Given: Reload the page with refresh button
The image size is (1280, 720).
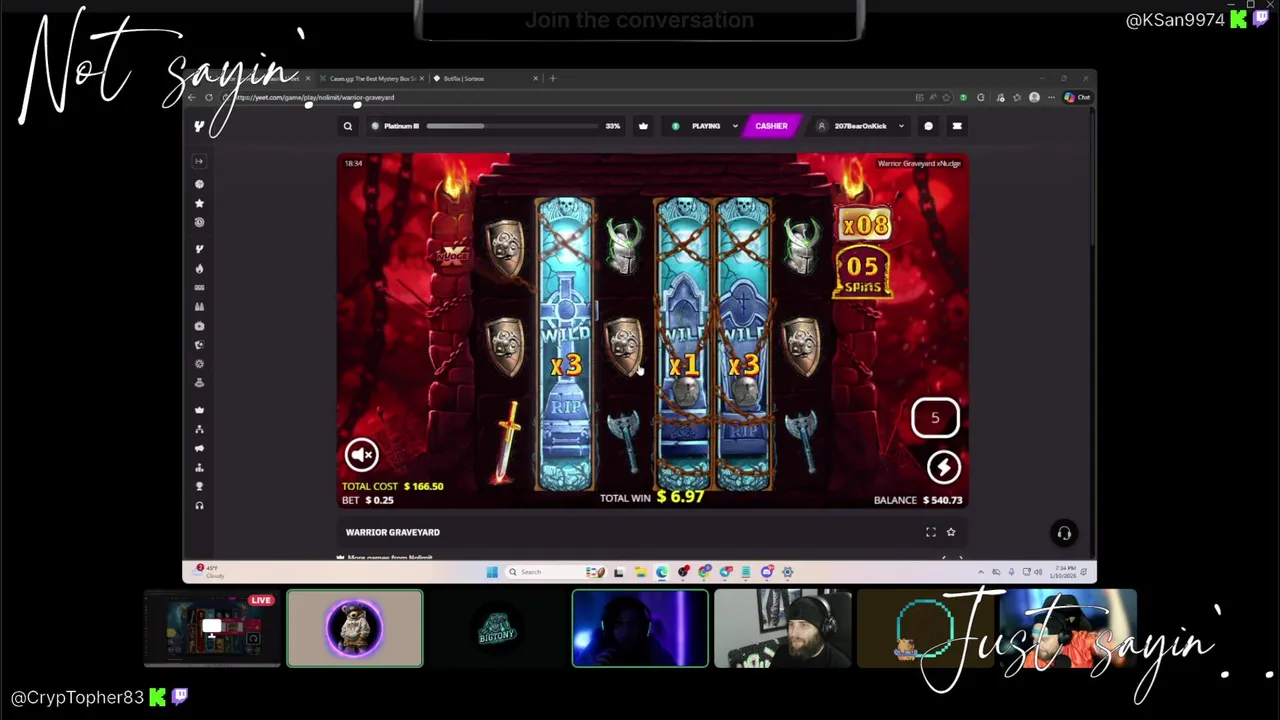Looking at the screenshot, I should [x=209, y=97].
